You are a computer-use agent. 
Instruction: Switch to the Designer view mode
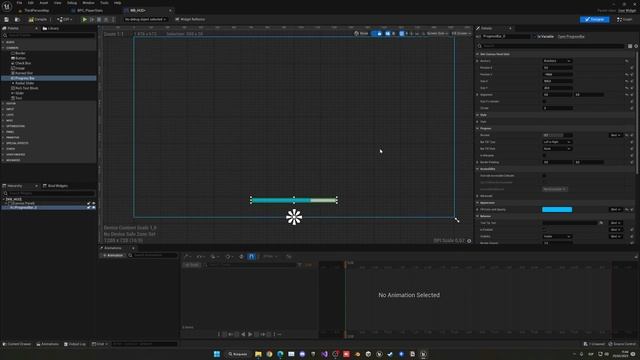click(594, 19)
